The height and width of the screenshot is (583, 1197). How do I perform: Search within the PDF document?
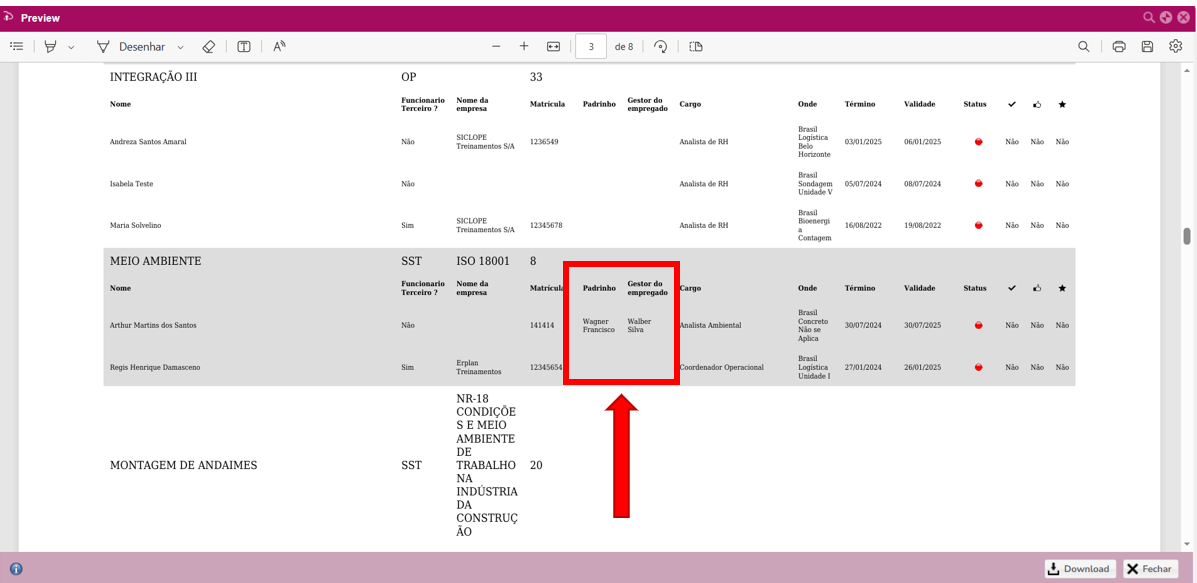pos(1084,47)
